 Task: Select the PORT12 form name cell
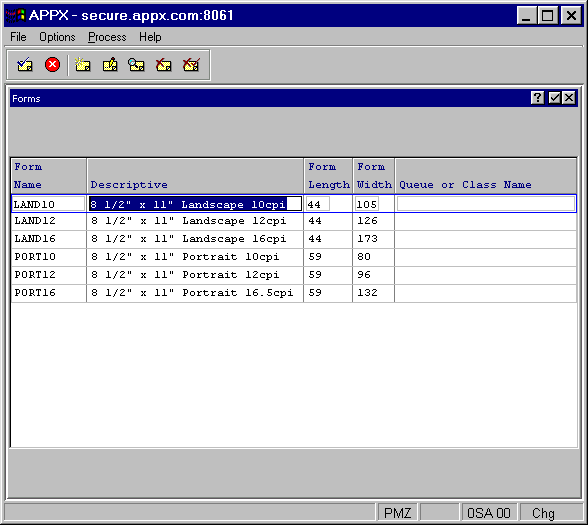point(49,275)
